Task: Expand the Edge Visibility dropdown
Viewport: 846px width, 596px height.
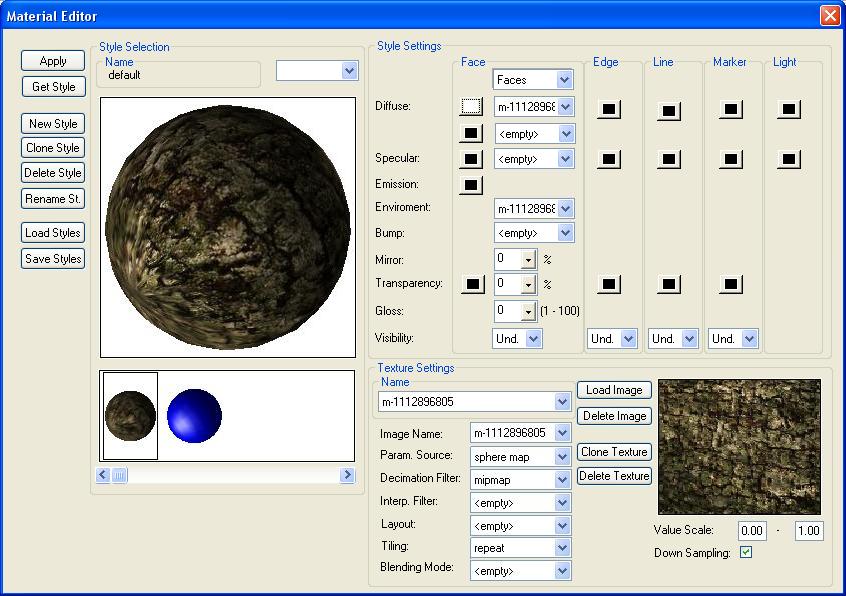Action: [628, 339]
